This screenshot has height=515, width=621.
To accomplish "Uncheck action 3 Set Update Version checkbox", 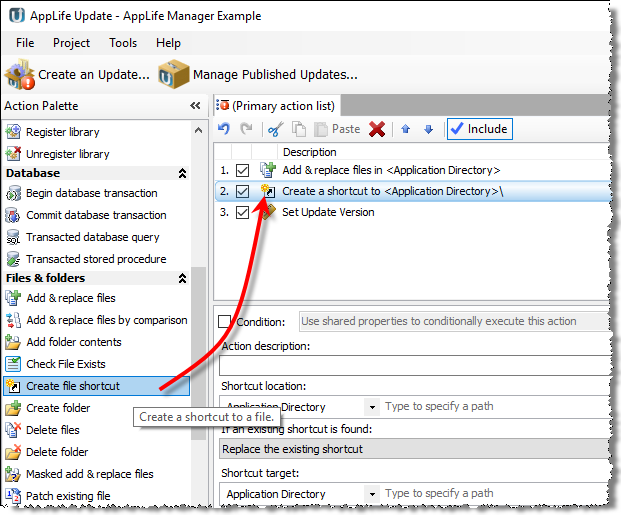I will click(x=242, y=212).
